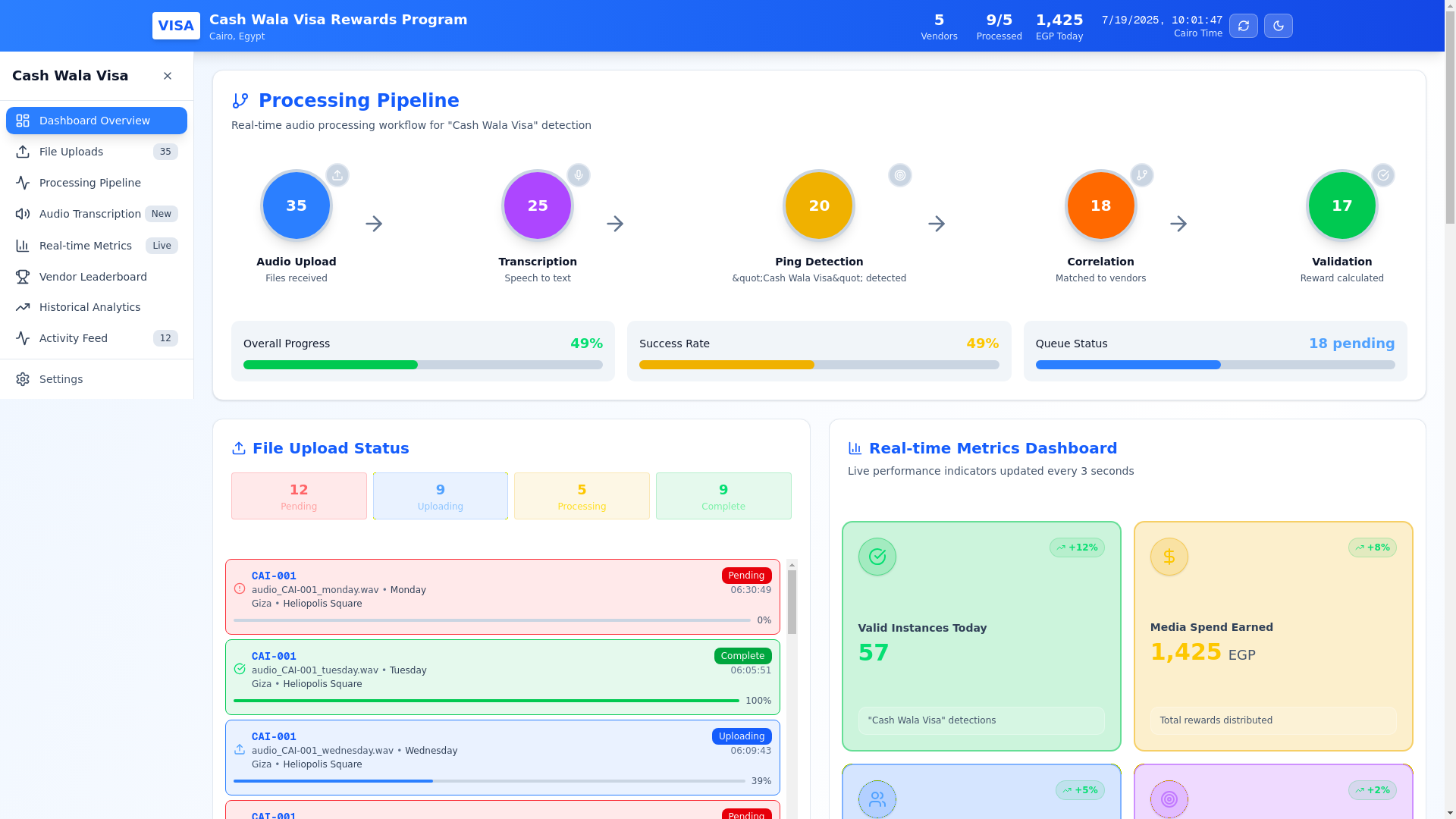
Task: Click the Queue Status blue progress bar
Action: (1215, 365)
